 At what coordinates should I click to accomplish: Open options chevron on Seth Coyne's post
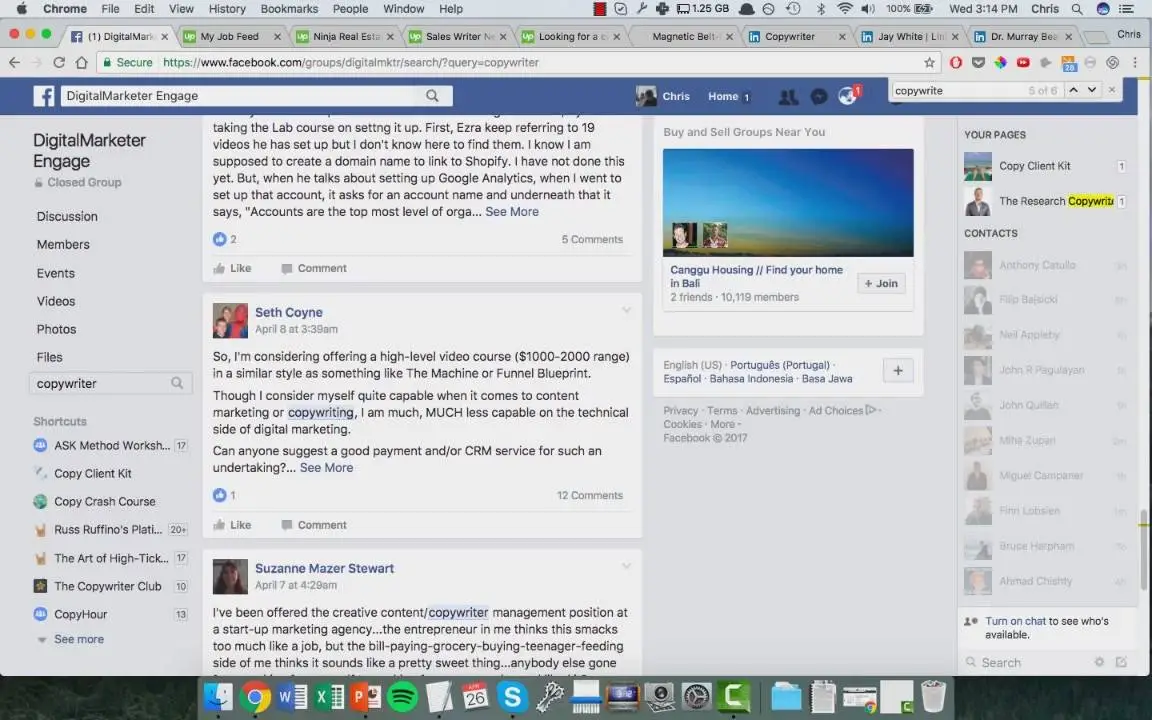click(626, 310)
